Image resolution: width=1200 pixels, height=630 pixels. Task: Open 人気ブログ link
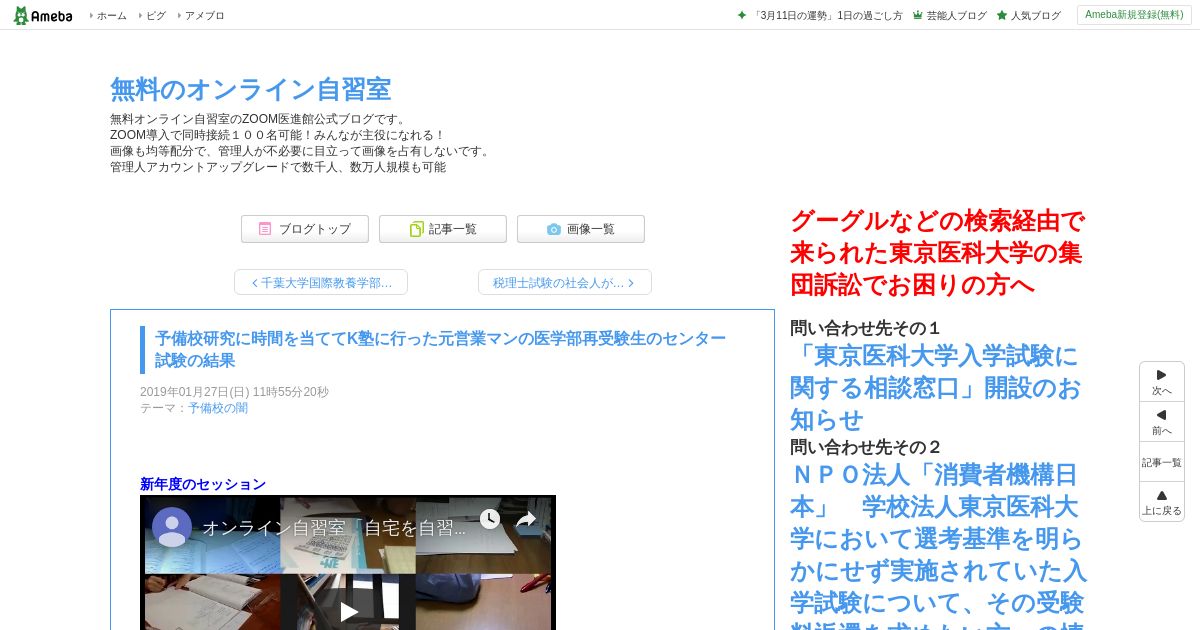(1035, 16)
